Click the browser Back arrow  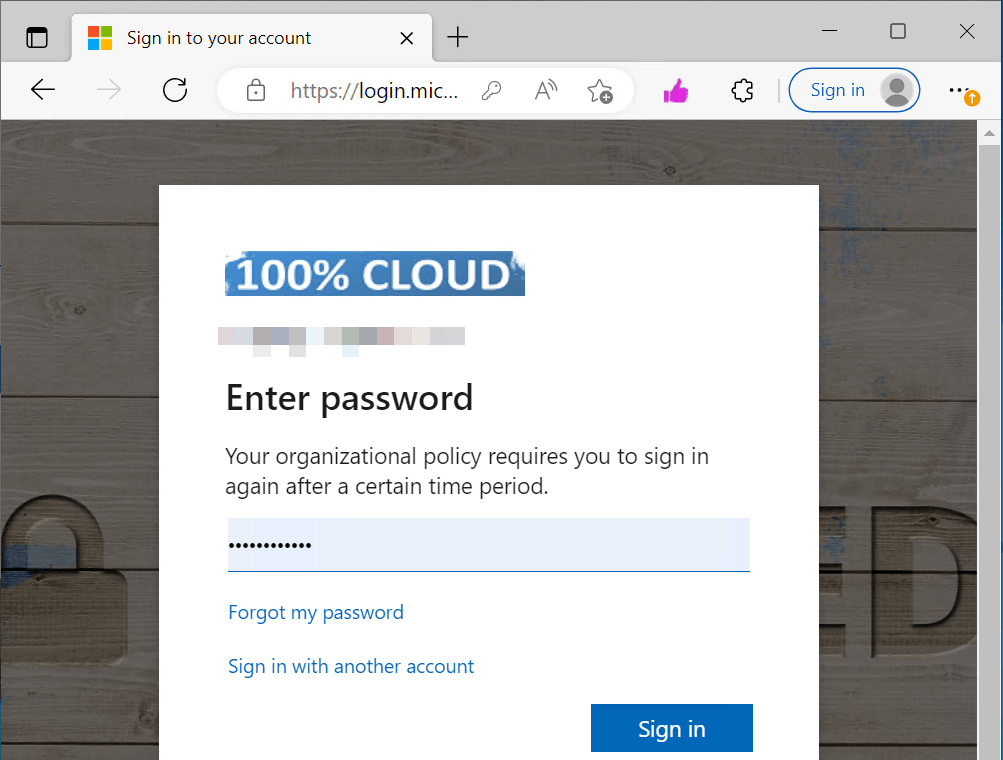point(43,91)
